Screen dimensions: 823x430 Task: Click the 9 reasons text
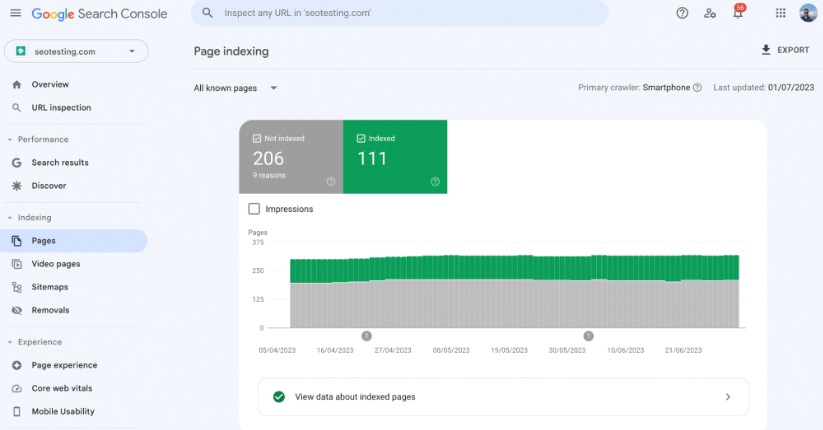269,175
